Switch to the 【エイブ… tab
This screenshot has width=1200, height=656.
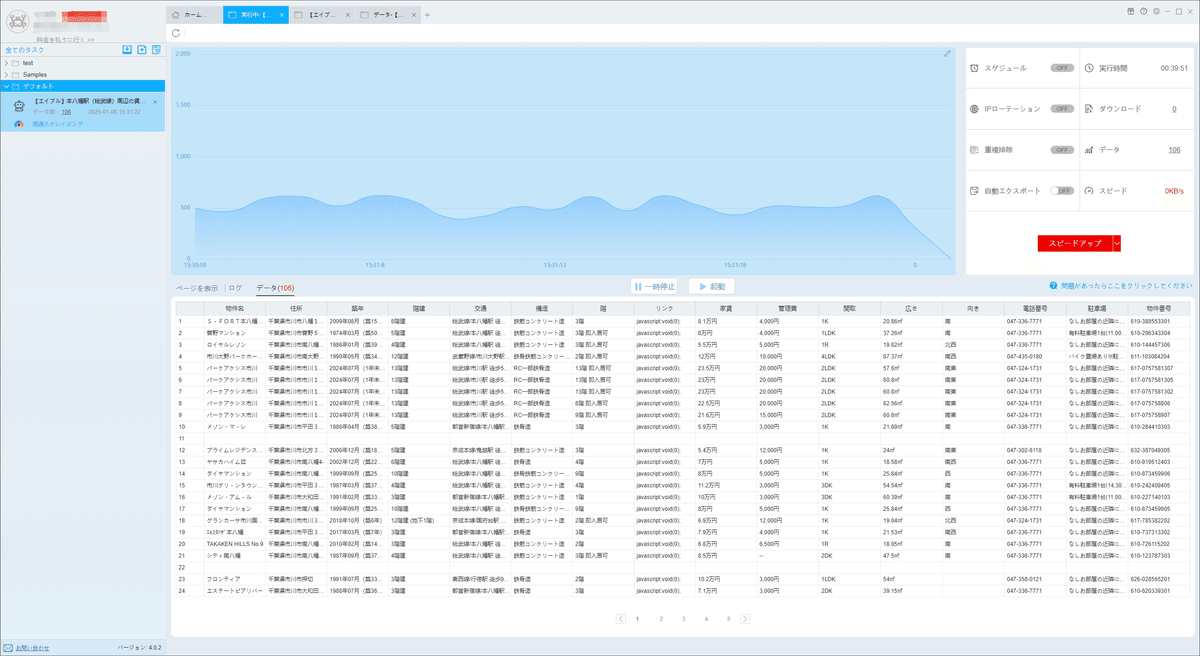(x=323, y=15)
